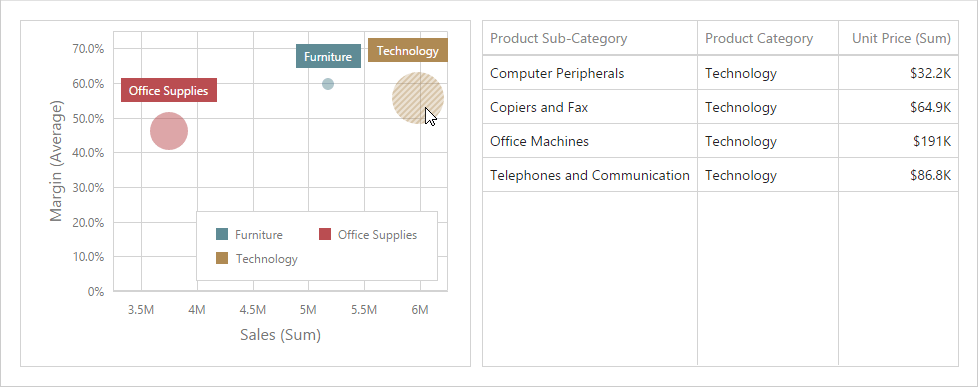Image resolution: width=978 pixels, height=387 pixels.
Task: Select the Computer Peripherals row
Action: [720, 73]
